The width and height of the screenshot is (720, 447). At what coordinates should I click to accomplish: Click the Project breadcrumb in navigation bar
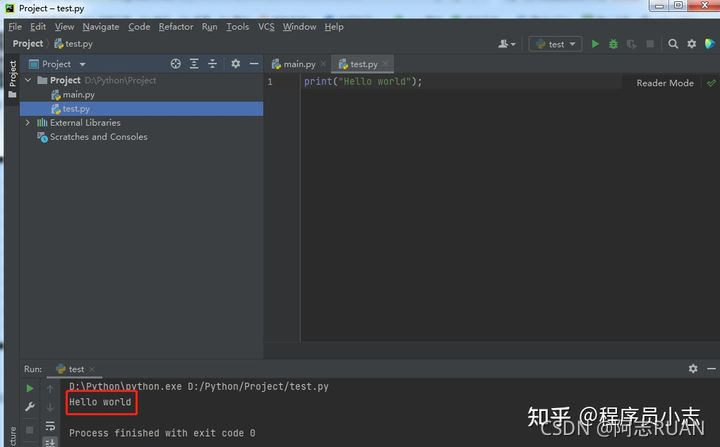[28, 44]
